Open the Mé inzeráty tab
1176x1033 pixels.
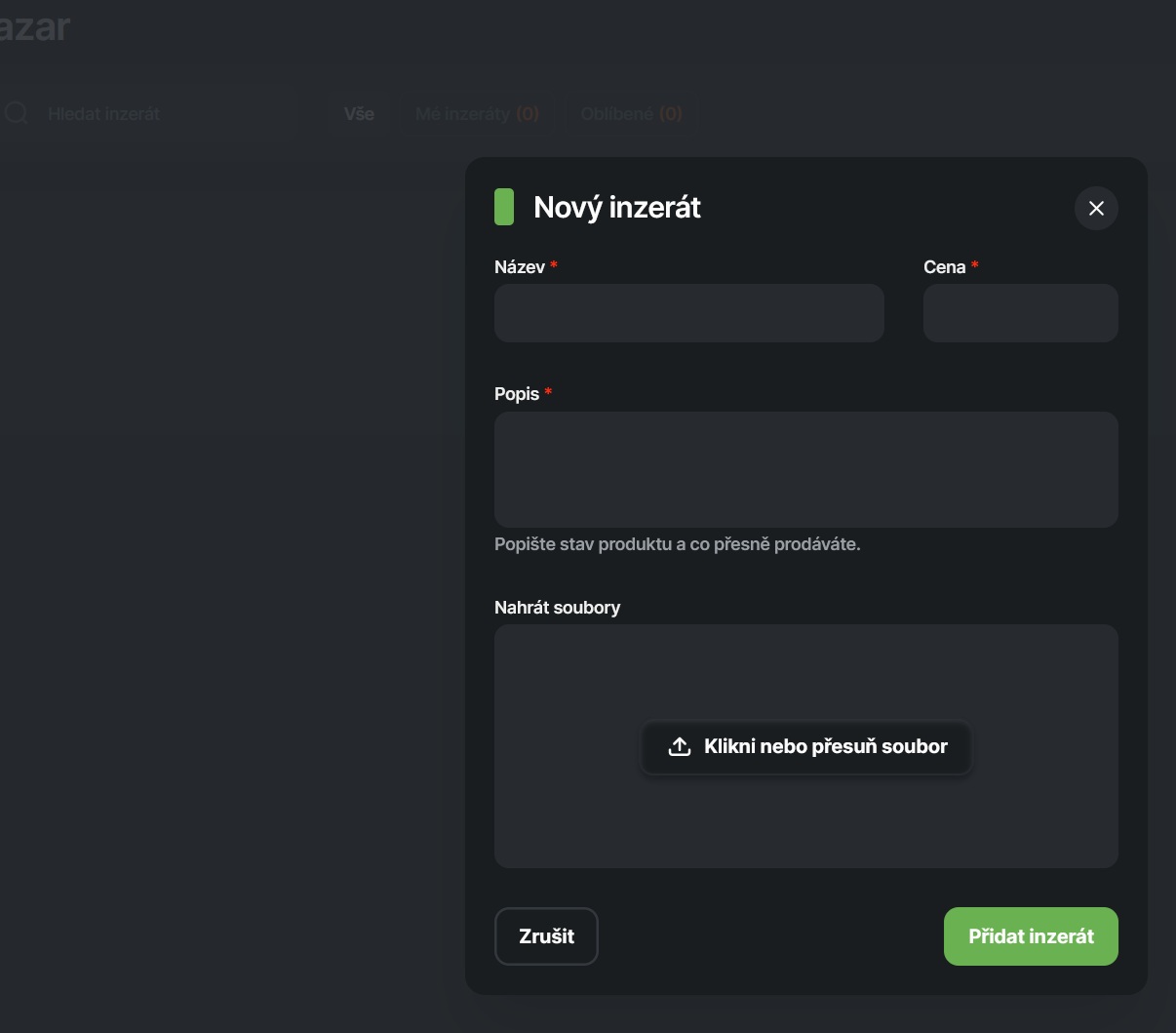pos(477,114)
